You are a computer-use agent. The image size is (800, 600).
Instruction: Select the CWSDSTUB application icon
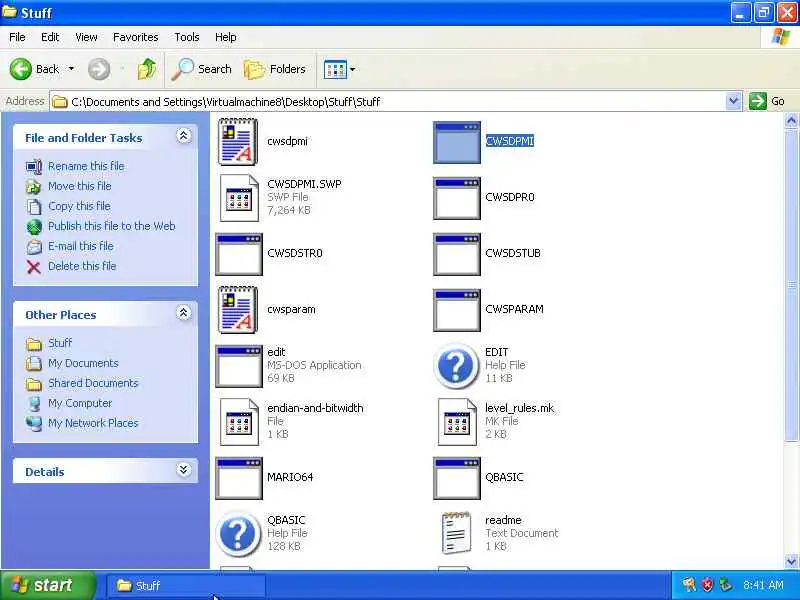point(457,254)
